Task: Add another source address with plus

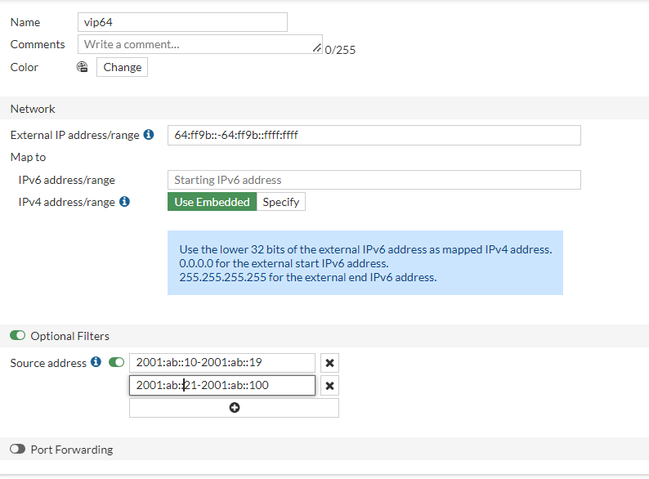Action: (x=234, y=408)
